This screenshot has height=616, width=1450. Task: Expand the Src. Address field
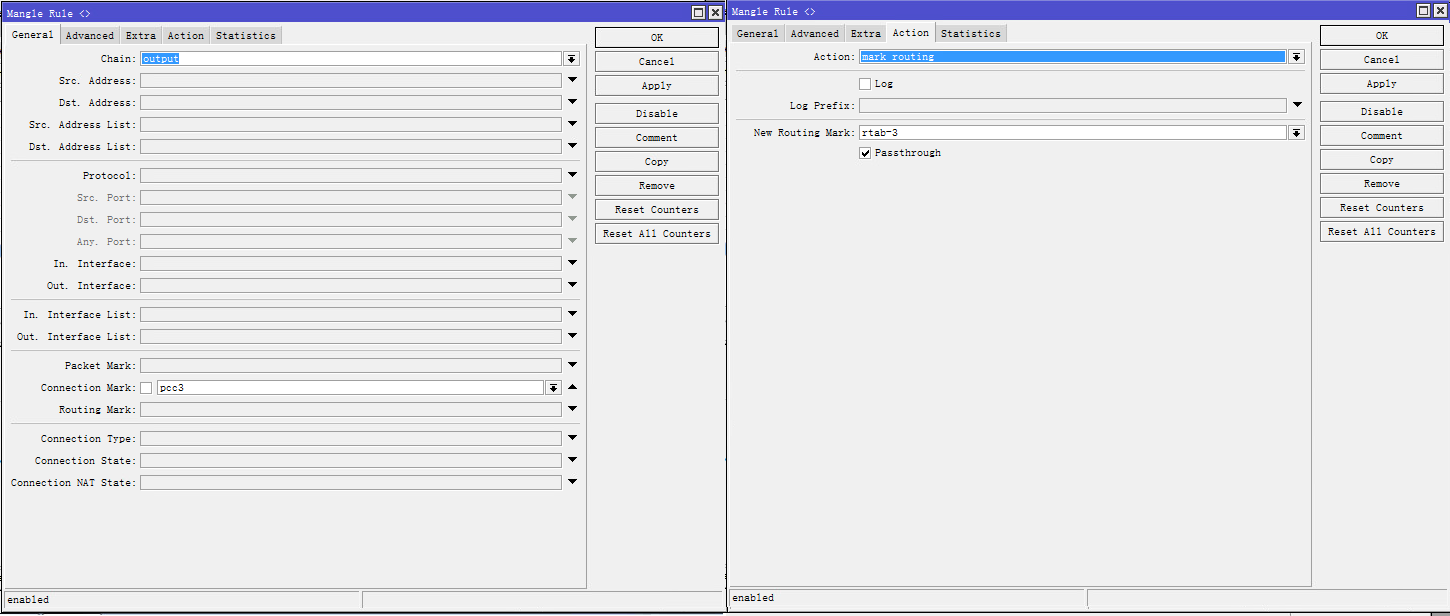click(x=573, y=80)
